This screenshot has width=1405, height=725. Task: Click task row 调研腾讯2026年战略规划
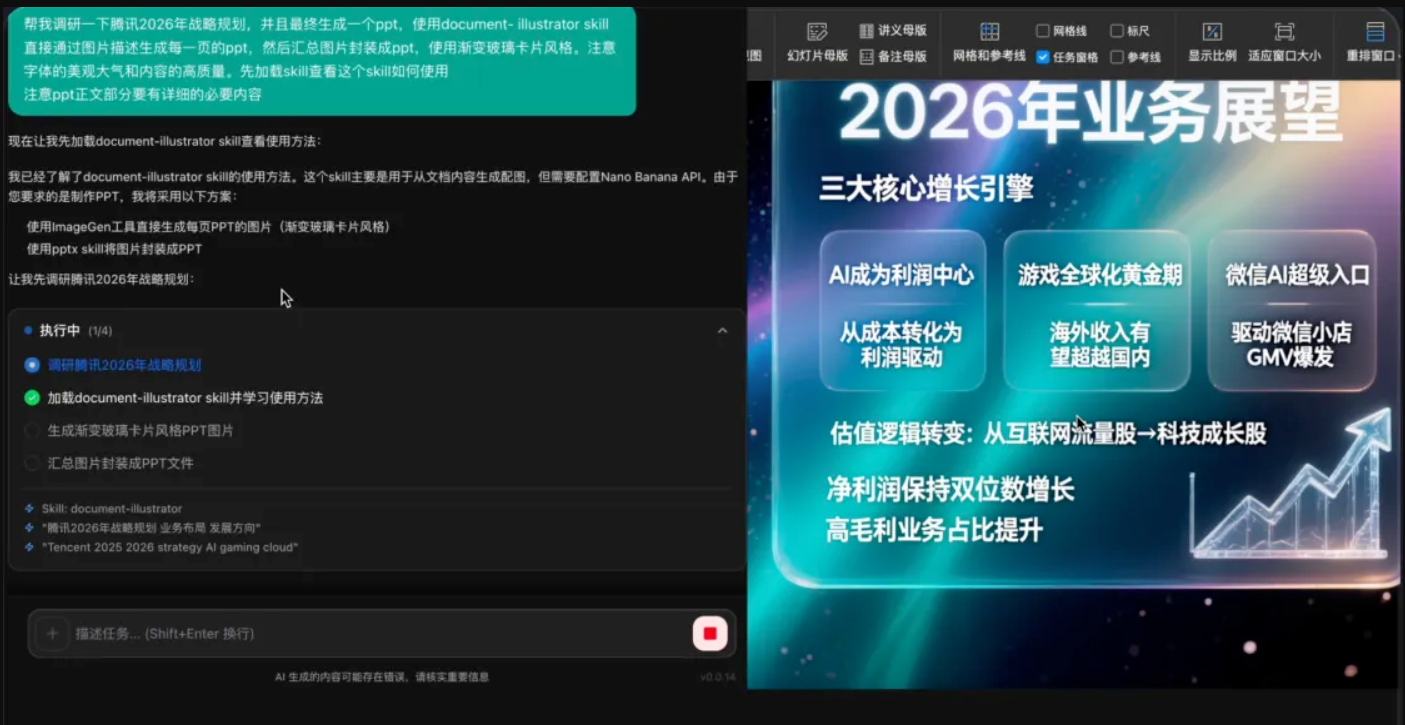coord(124,365)
